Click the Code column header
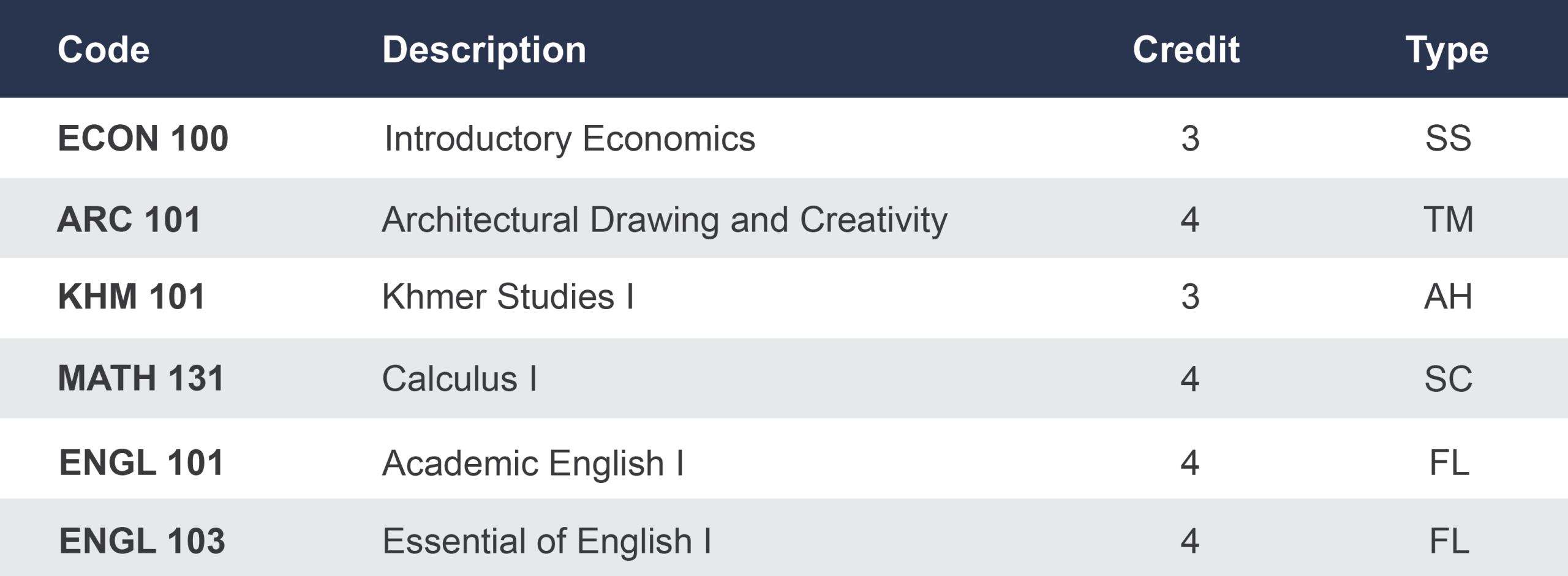 click(104, 50)
